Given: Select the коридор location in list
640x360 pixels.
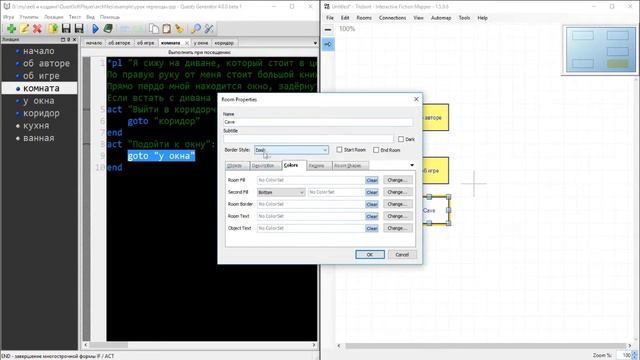Looking at the screenshot, I should click(41, 113).
